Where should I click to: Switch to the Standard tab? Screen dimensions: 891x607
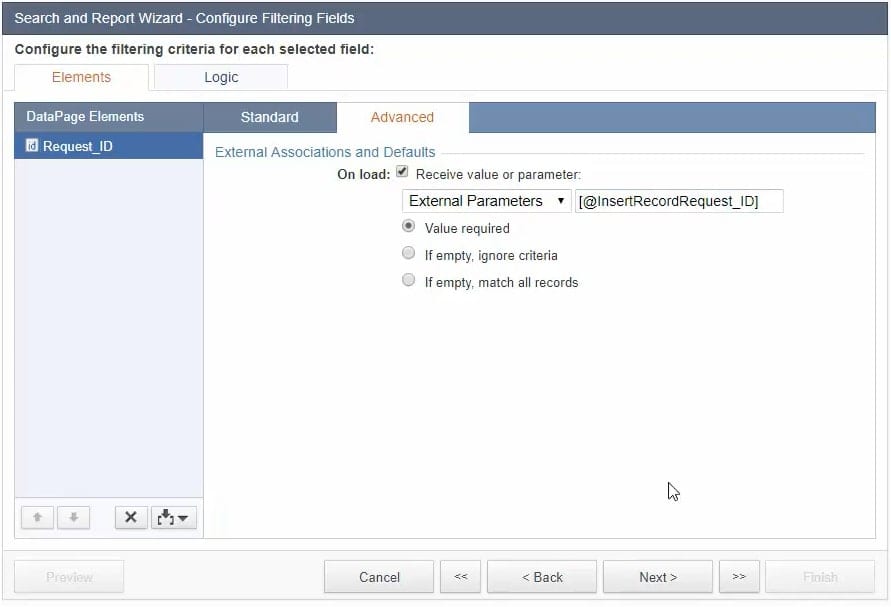270,117
